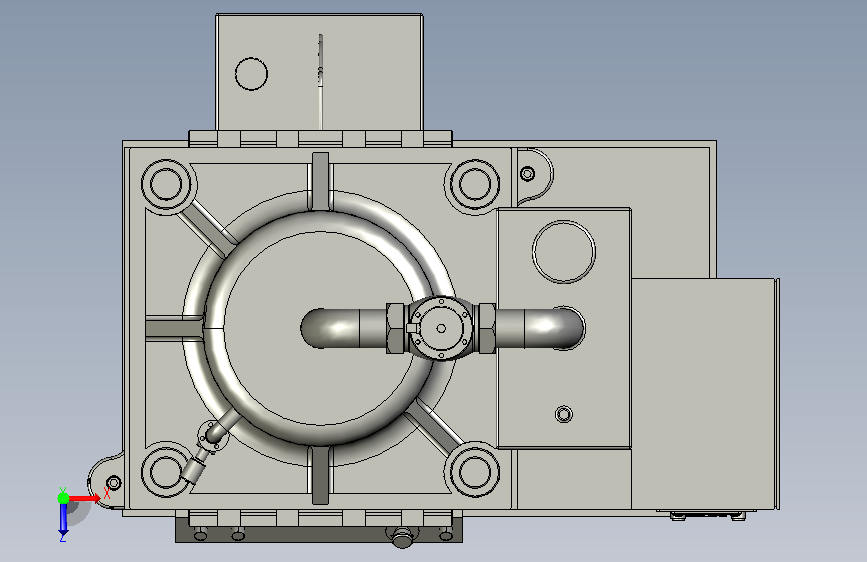Viewport: 867px width, 562px height.
Task: Select the central valve round cap
Action: point(441,329)
